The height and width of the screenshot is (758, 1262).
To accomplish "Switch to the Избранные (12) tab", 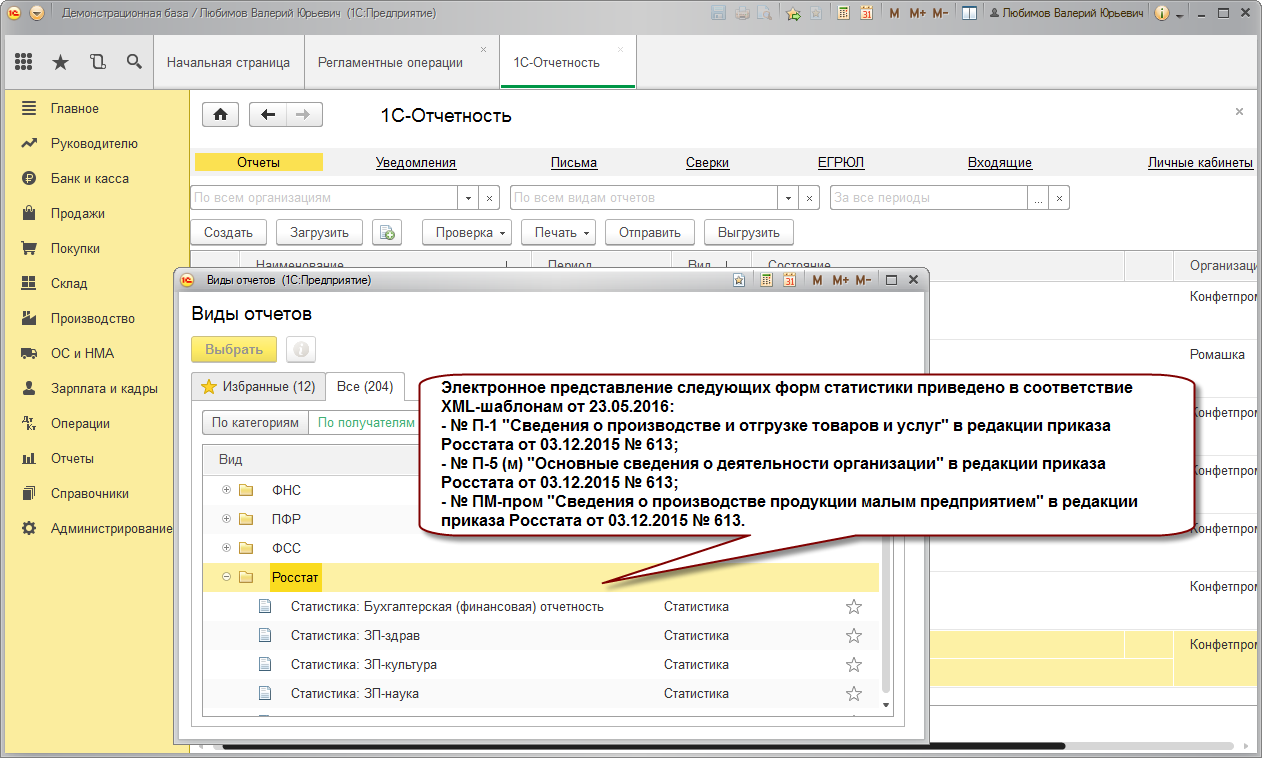I will coord(258,386).
